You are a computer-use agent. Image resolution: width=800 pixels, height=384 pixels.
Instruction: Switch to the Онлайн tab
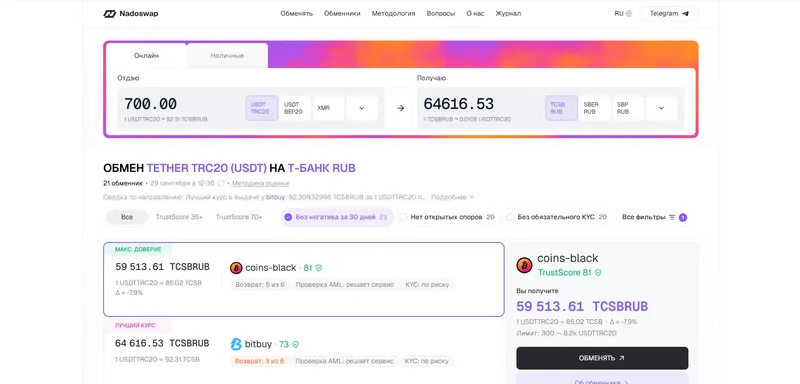click(x=146, y=56)
